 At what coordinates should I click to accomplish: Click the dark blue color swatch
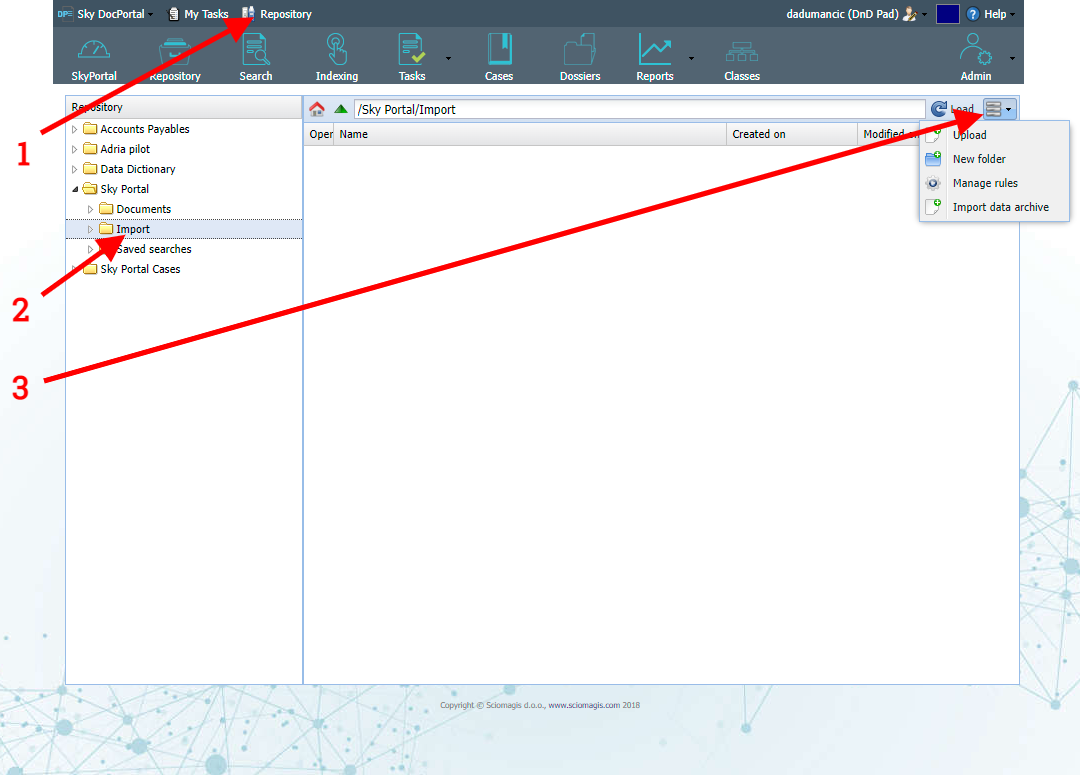(948, 14)
